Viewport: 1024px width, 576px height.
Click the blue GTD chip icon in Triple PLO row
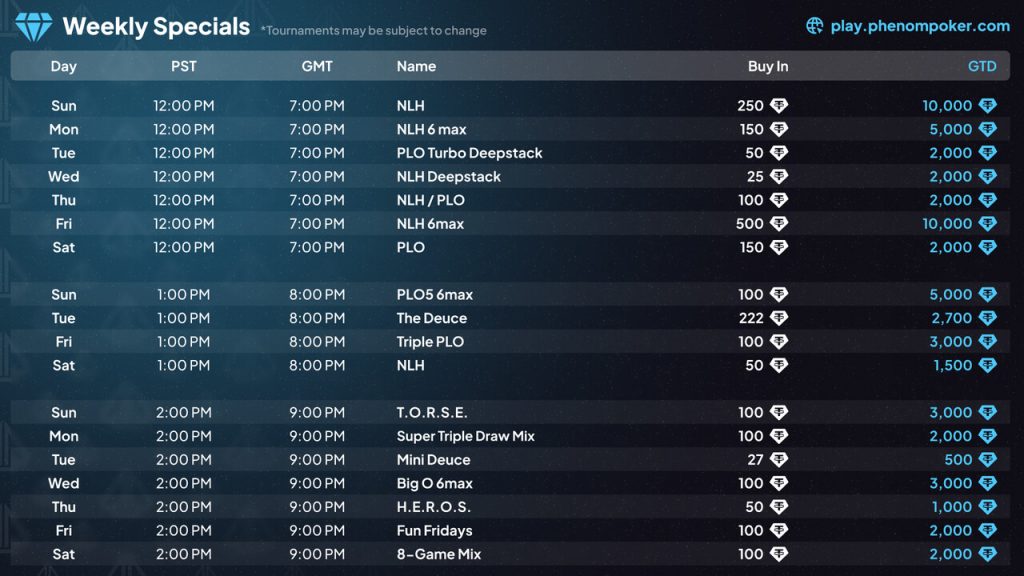click(x=987, y=342)
